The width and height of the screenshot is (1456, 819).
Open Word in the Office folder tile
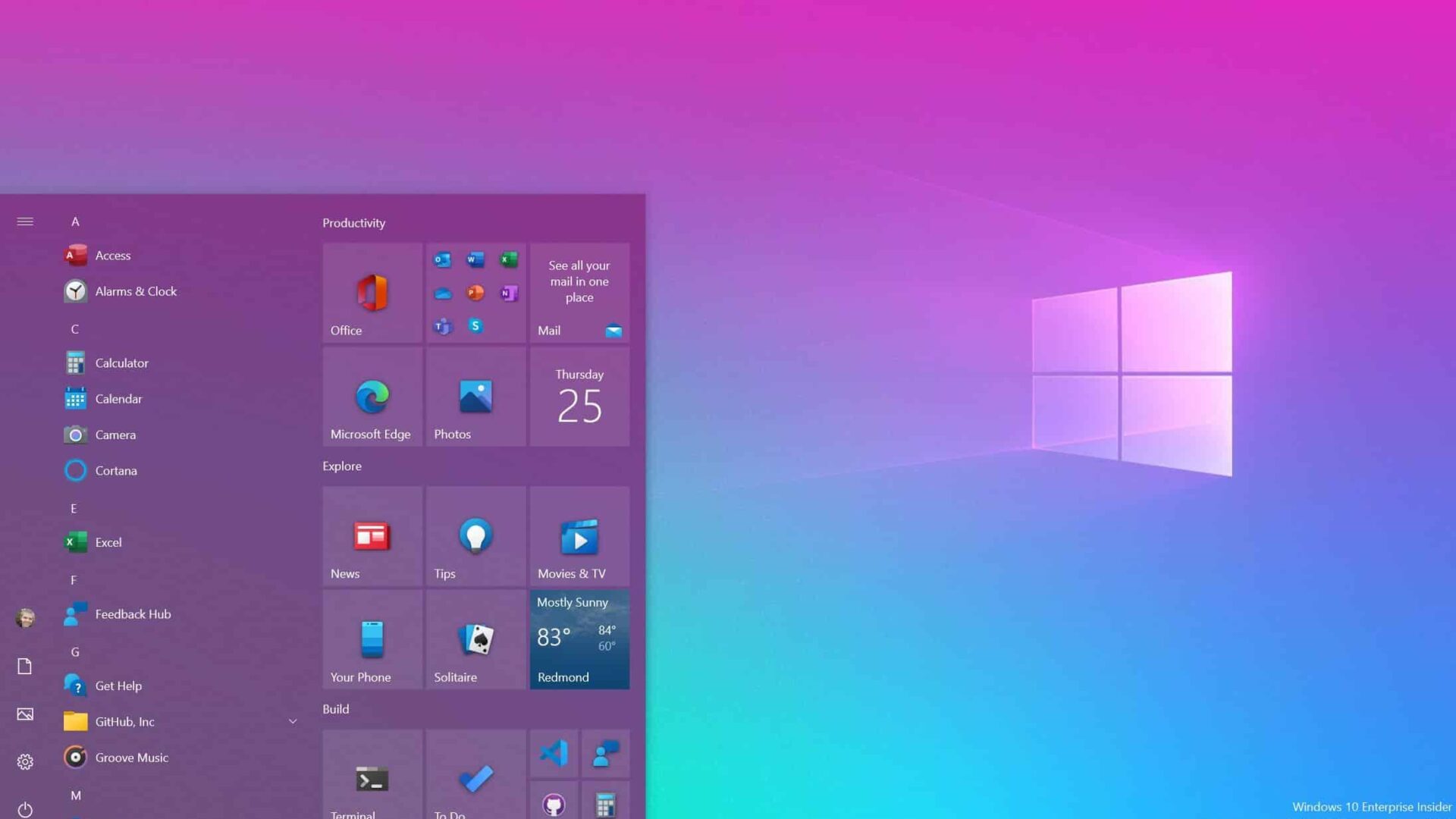pyautogui.click(x=475, y=260)
